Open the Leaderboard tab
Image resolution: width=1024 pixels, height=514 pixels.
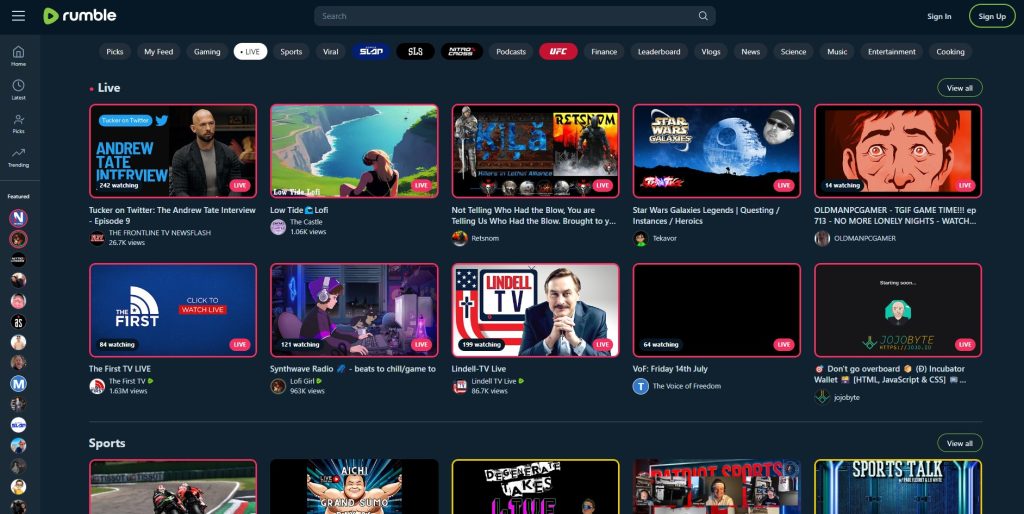[x=659, y=52]
